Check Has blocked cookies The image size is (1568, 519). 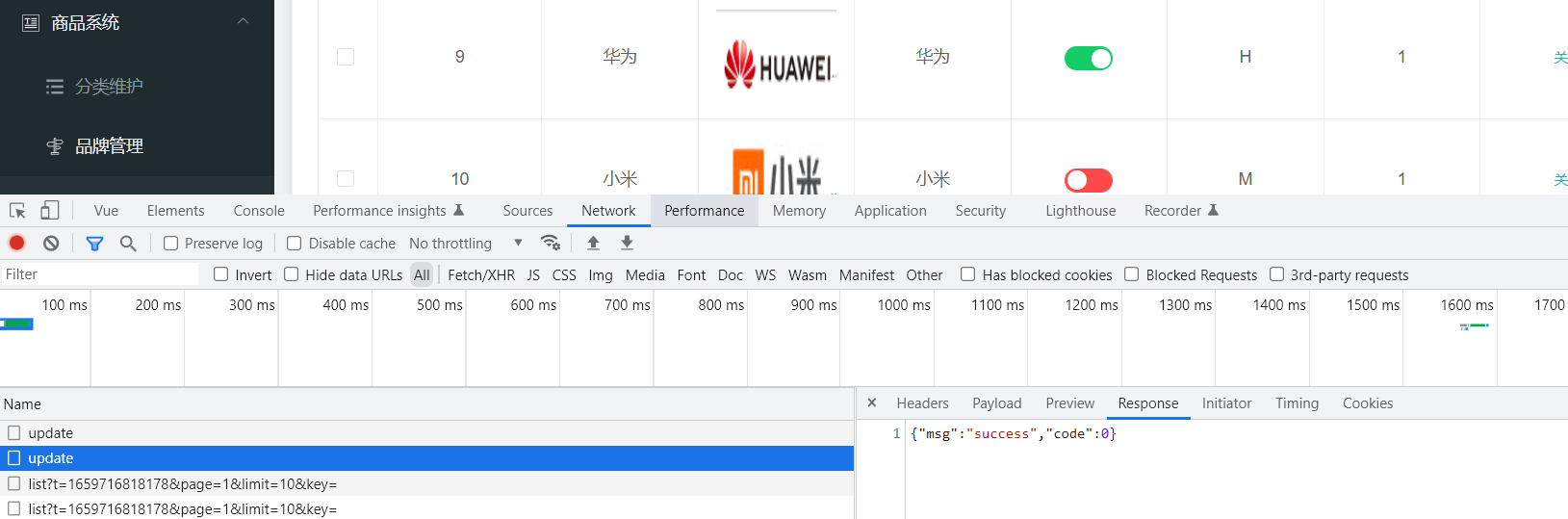(968, 274)
